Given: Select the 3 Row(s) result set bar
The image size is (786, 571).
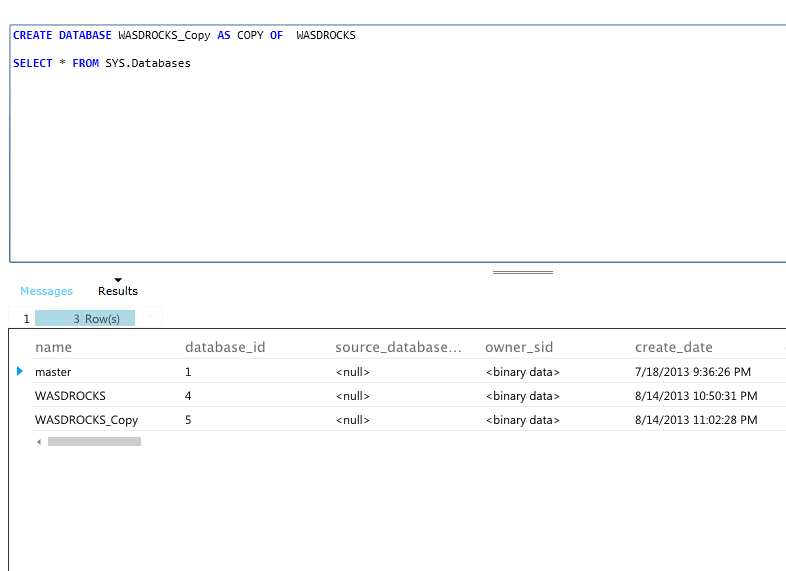Looking at the screenshot, I should pos(96,319).
